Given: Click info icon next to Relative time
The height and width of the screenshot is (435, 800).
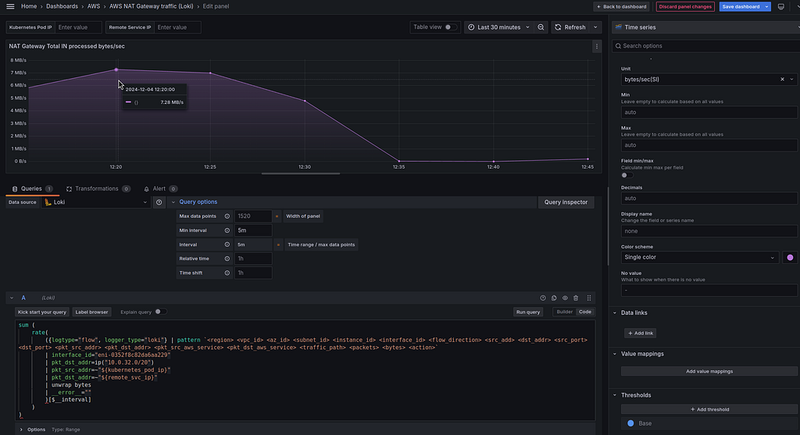Looking at the screenshot, I should point(227,259).
